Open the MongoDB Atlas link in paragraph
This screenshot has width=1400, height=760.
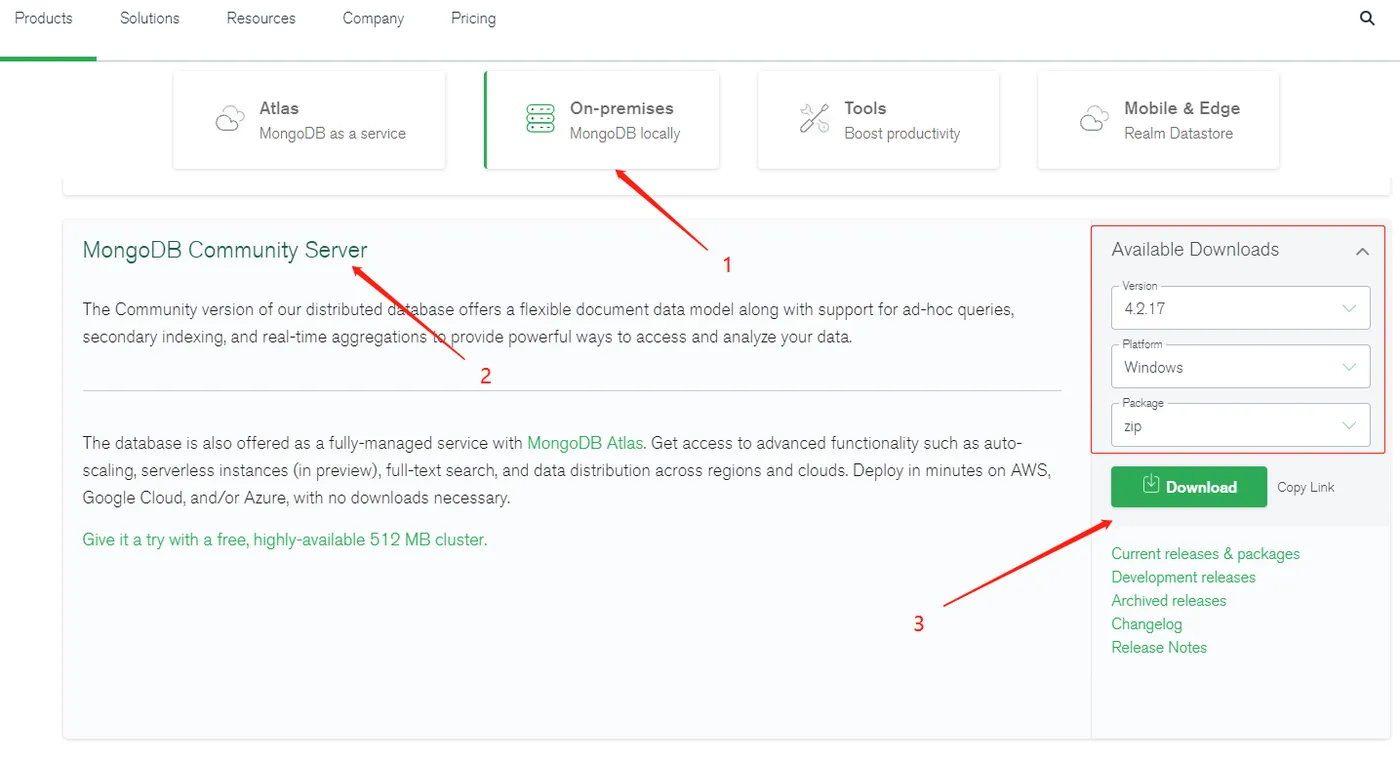coord(586,443)
